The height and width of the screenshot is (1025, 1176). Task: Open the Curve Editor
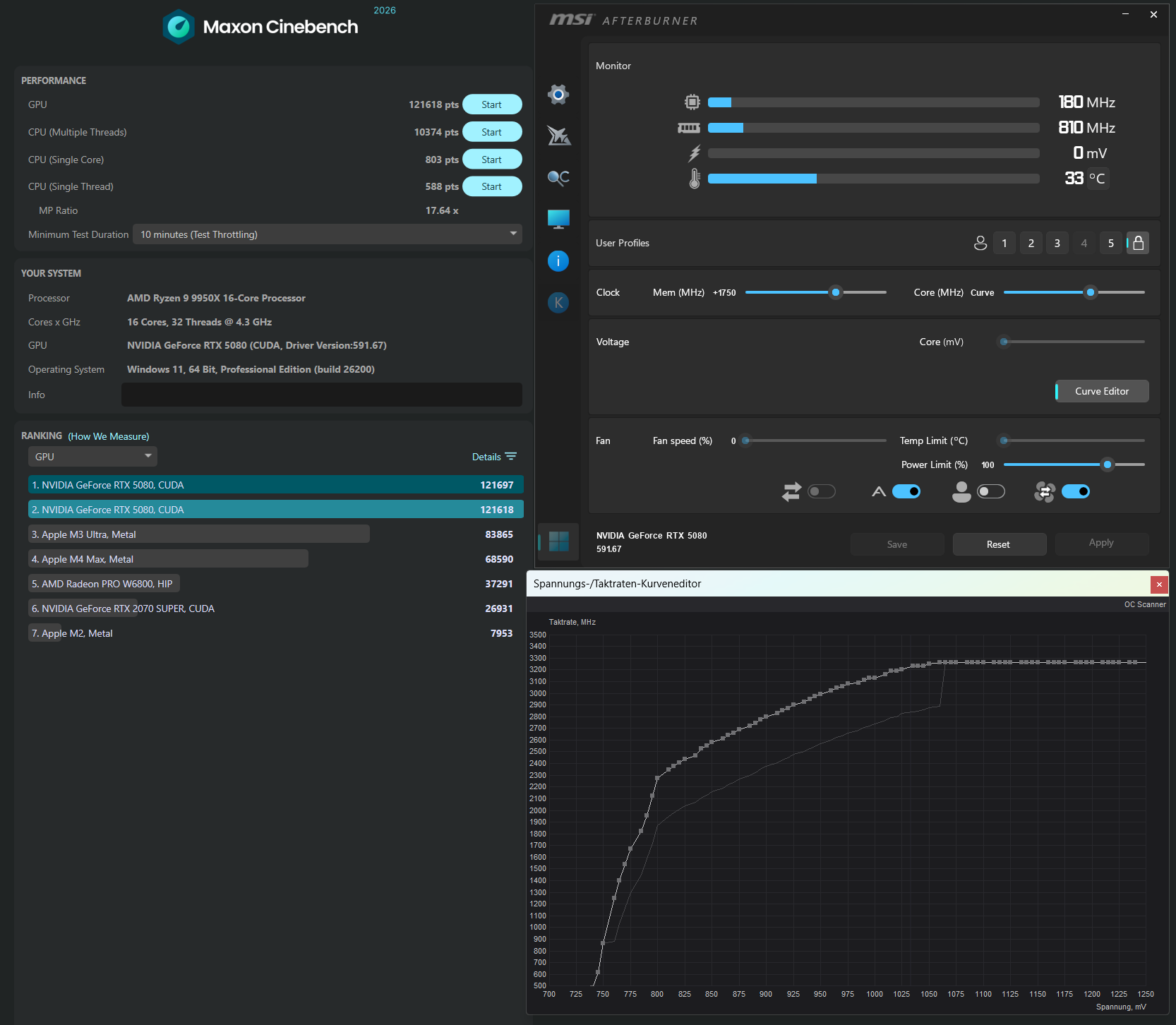[1102, 391]
